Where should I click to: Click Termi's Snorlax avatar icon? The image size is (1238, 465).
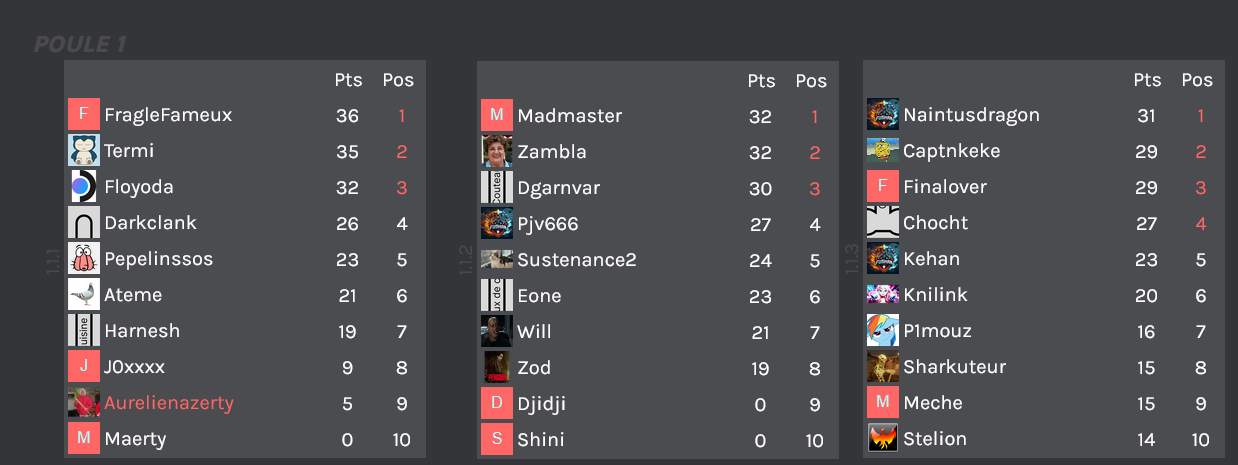coord(84,151)
